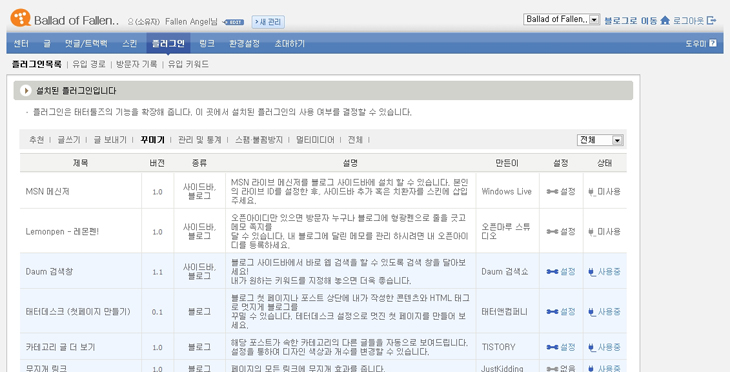Screen dimensions: 730x372
Task: Select the Daum 검색창 plugin title
Action: click(49, 271)
